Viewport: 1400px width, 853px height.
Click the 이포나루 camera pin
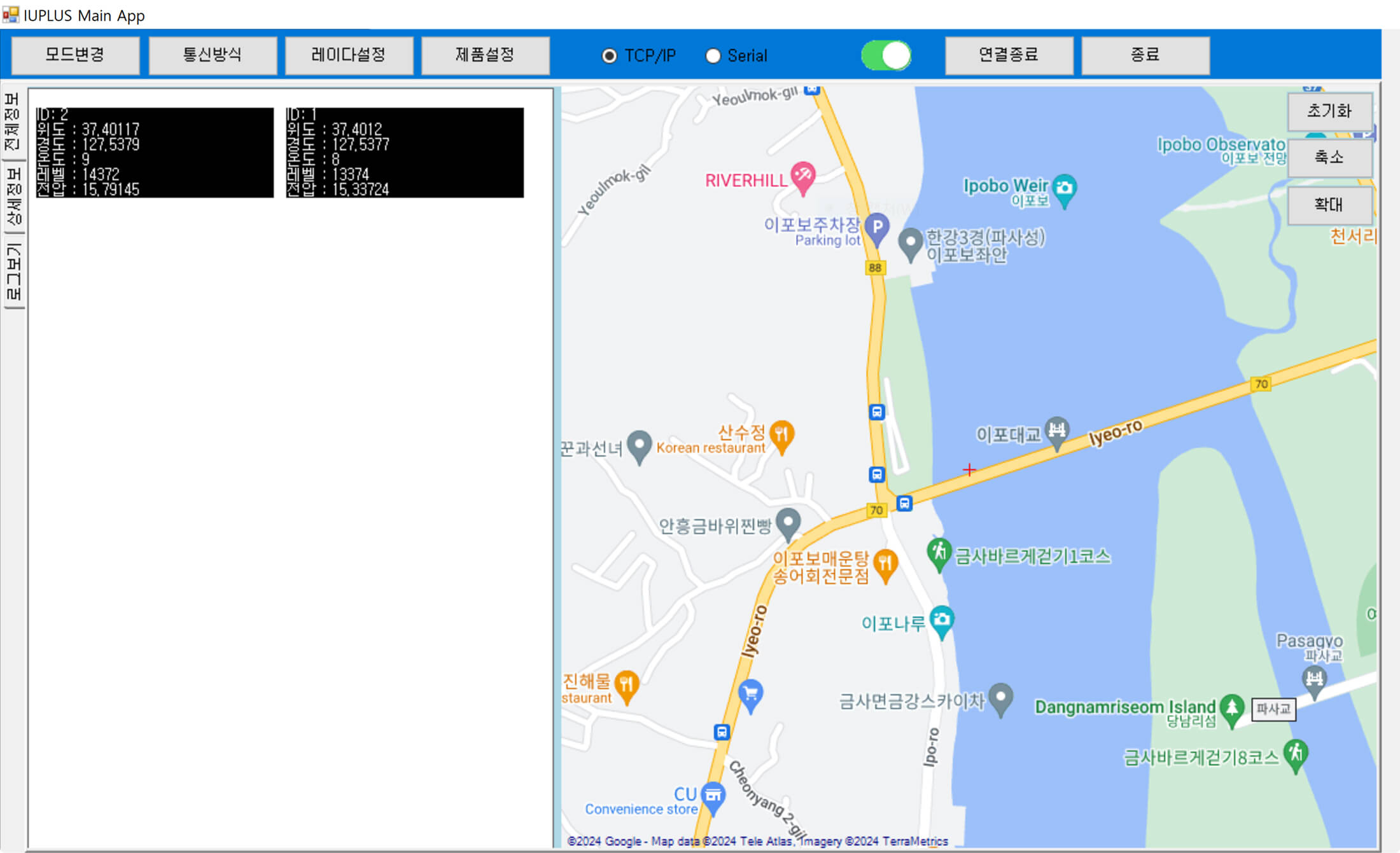tap(942, 620)
